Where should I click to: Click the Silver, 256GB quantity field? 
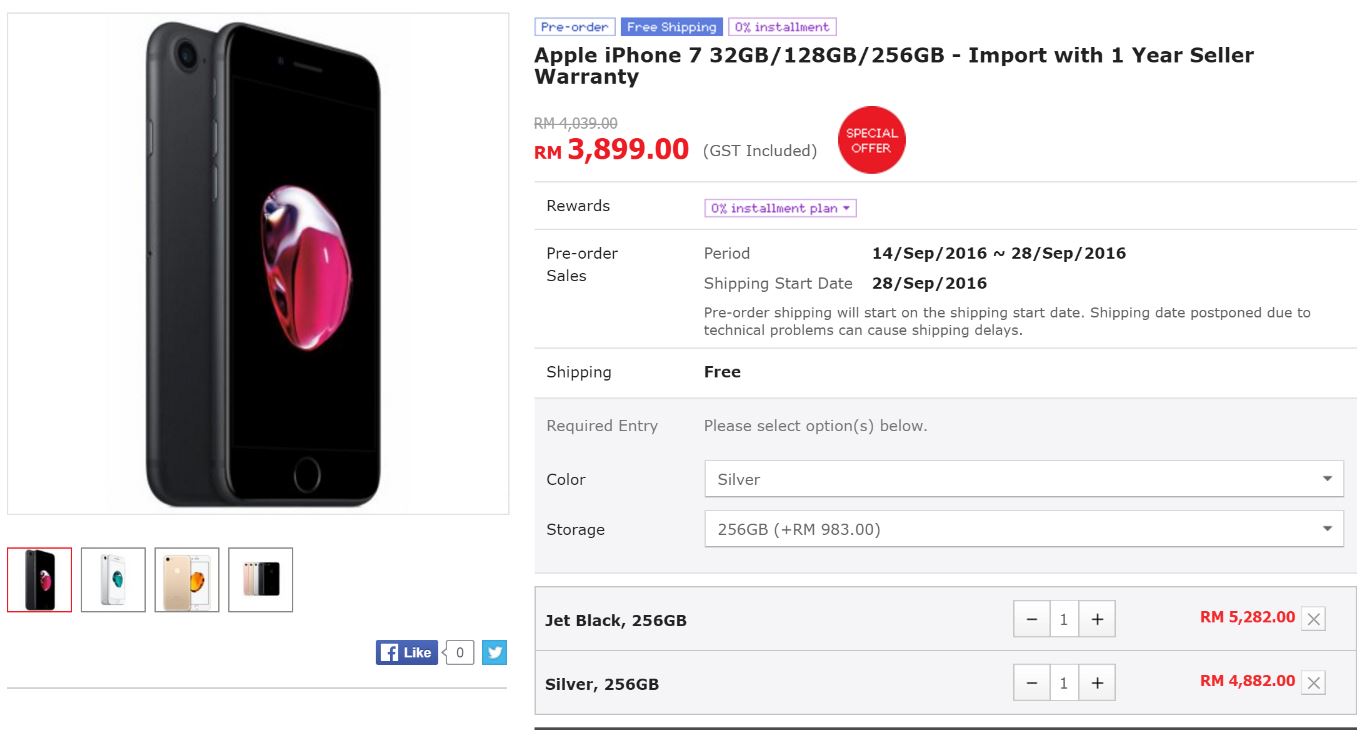coord(1063,683)
